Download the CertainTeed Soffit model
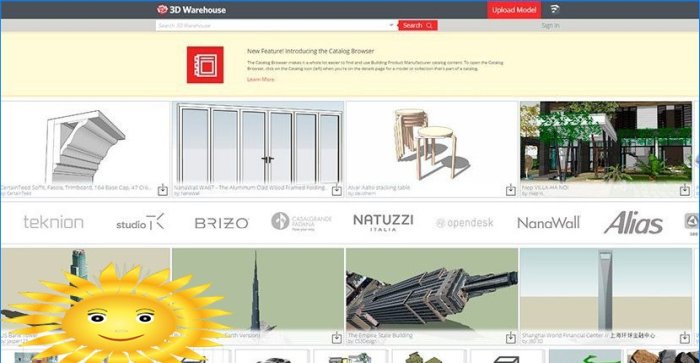 (x=162, y=190)
